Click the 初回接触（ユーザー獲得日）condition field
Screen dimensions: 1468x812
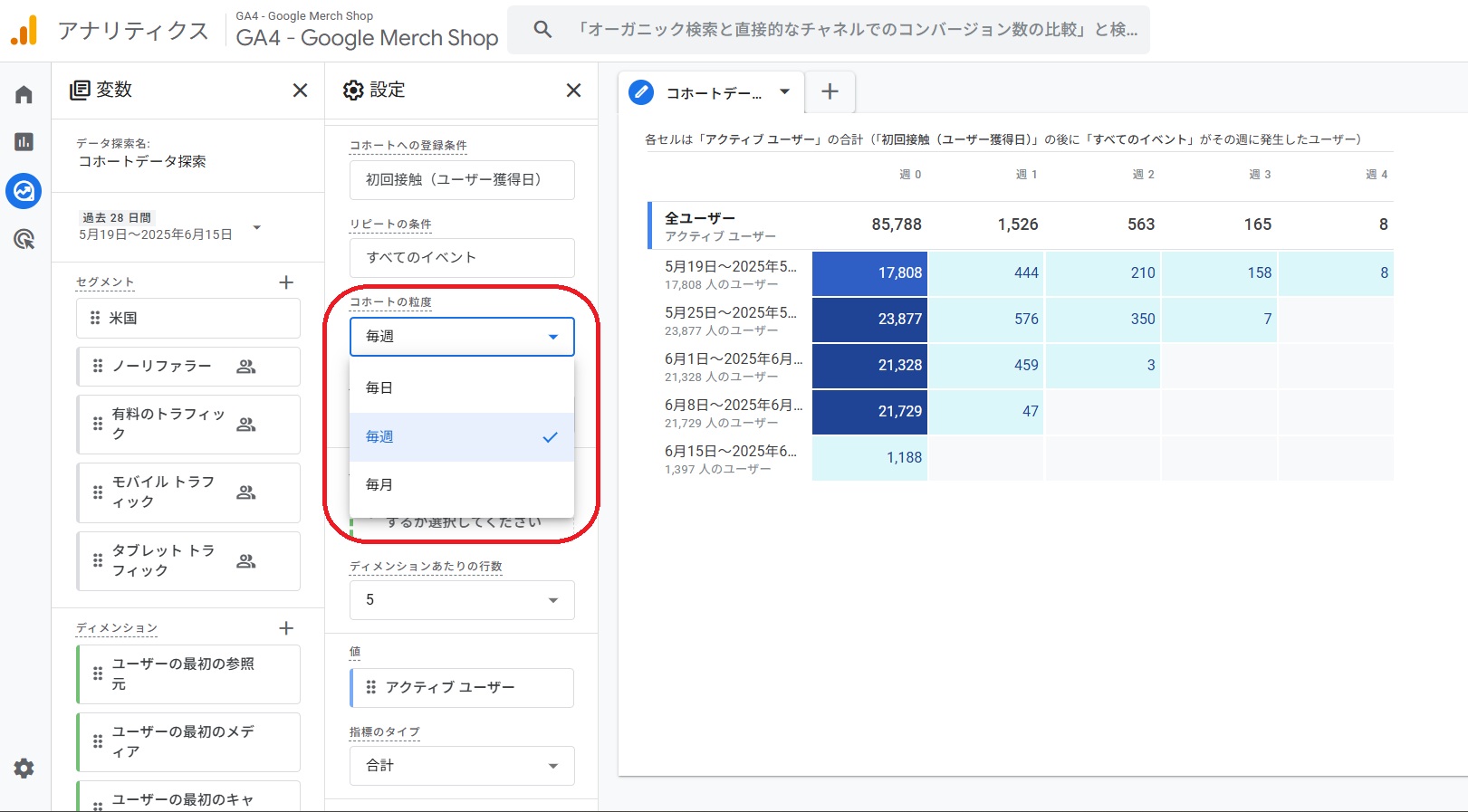coord(462,180)
